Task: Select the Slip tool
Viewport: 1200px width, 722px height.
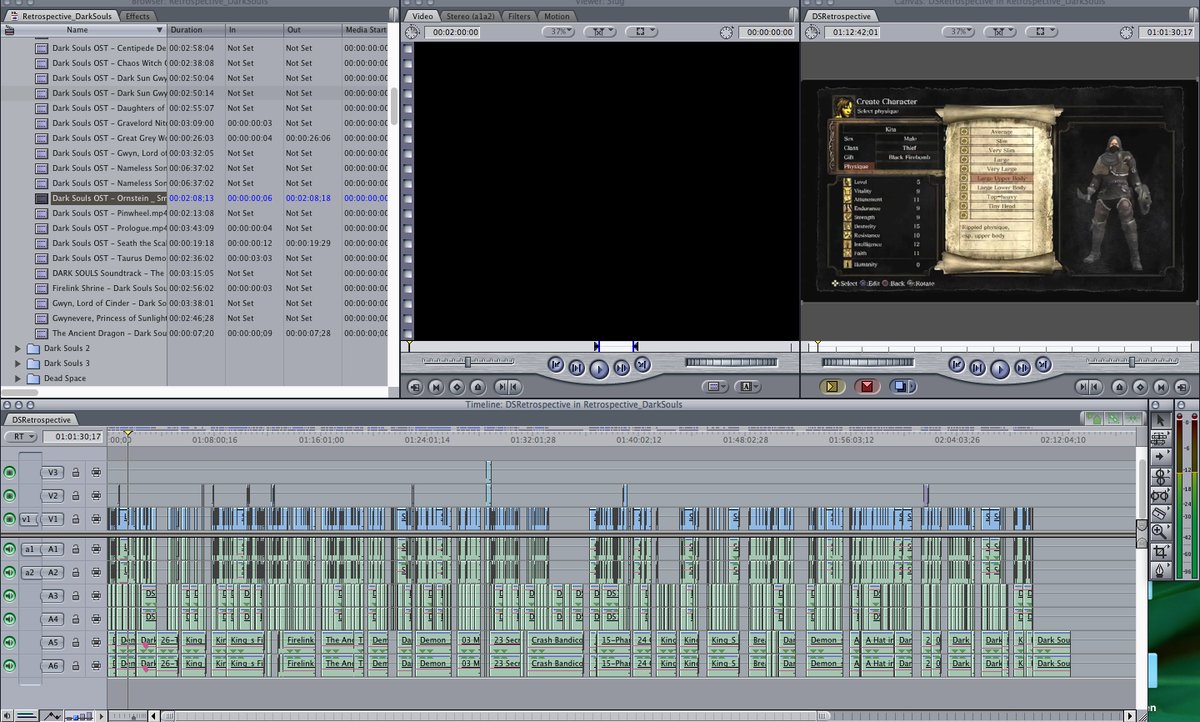Action: 1160,494
